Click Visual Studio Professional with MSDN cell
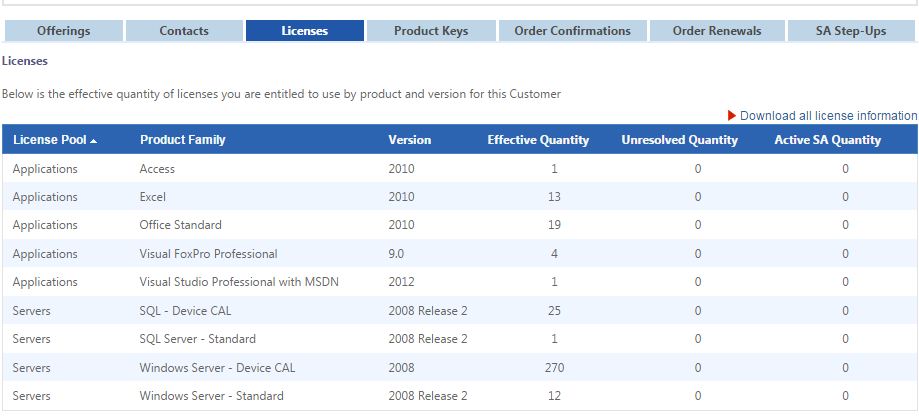 [x=239, y=282]
